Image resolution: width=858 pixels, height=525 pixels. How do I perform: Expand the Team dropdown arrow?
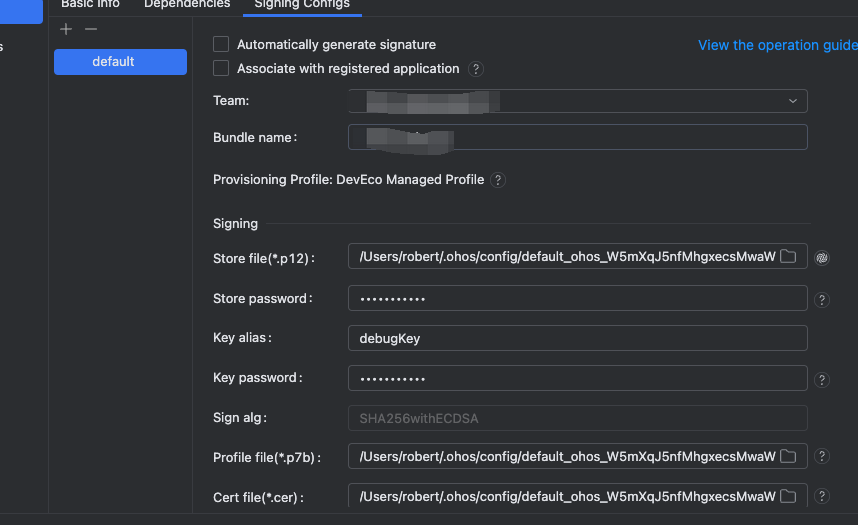click(x=792, y=101)
